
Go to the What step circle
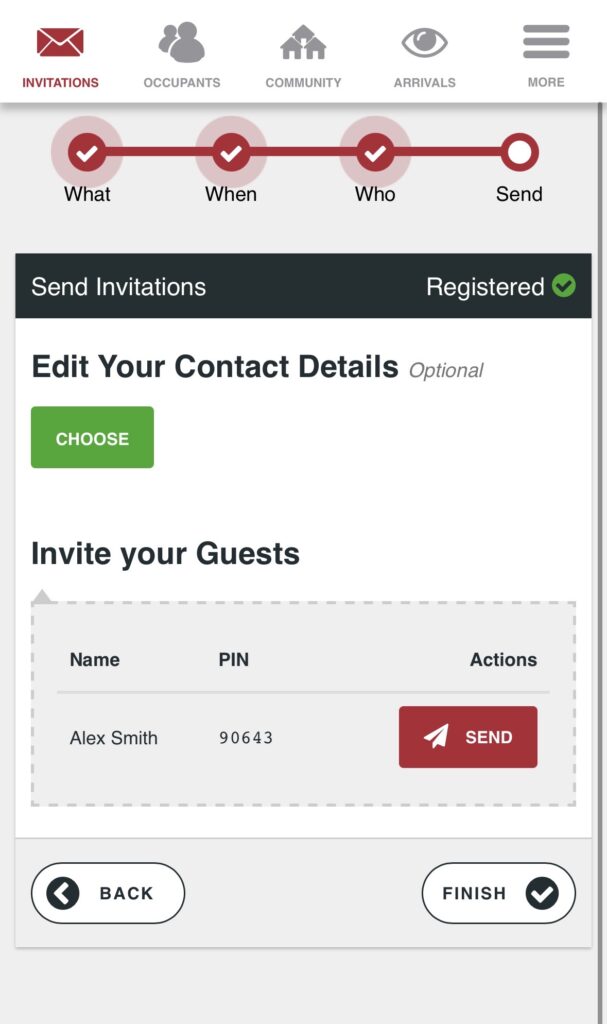click(87, 152)
